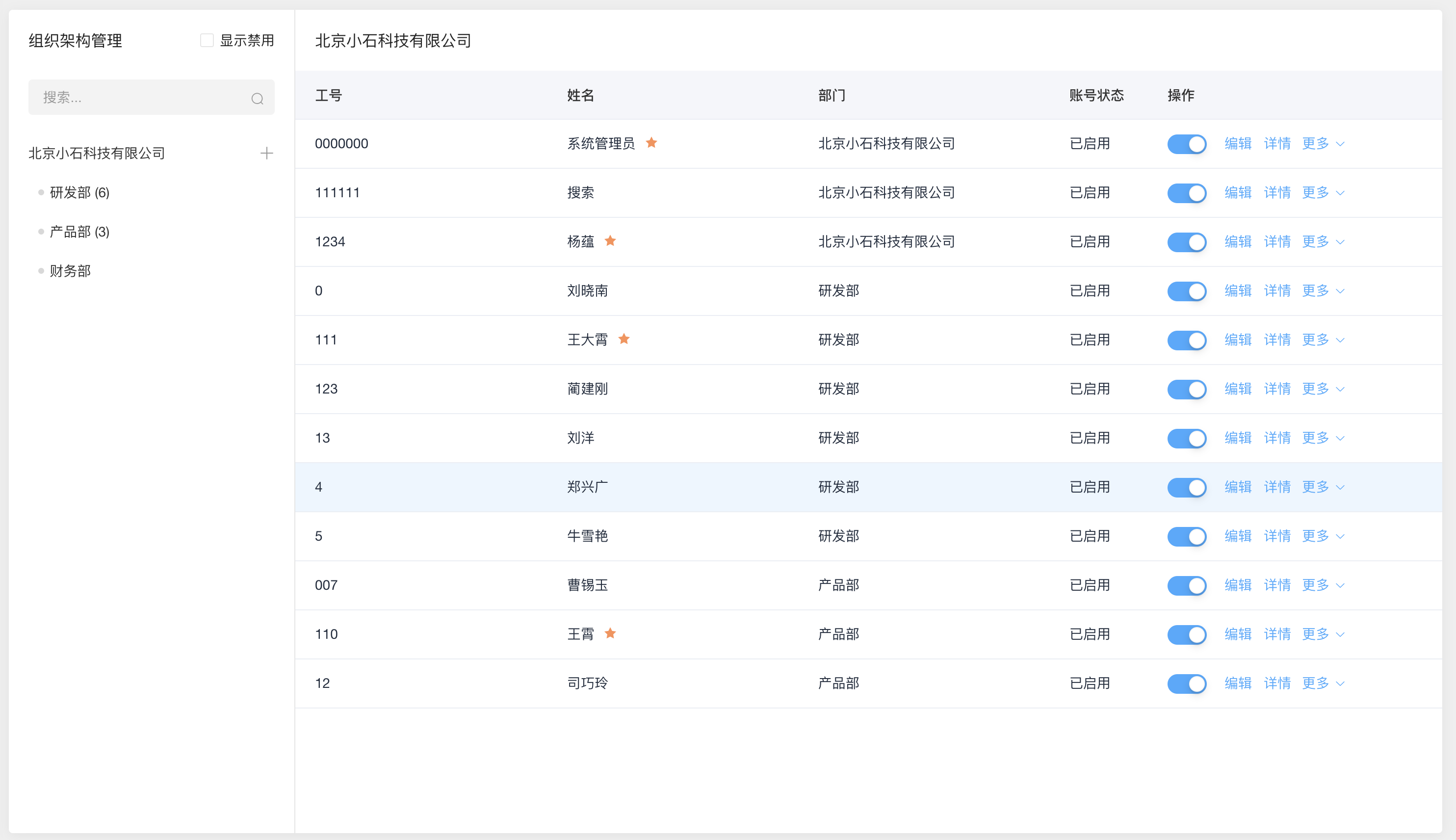Click the star beside 王大霄
The width and height of the screenshot is (1456, 840).
tap(624, 339)
